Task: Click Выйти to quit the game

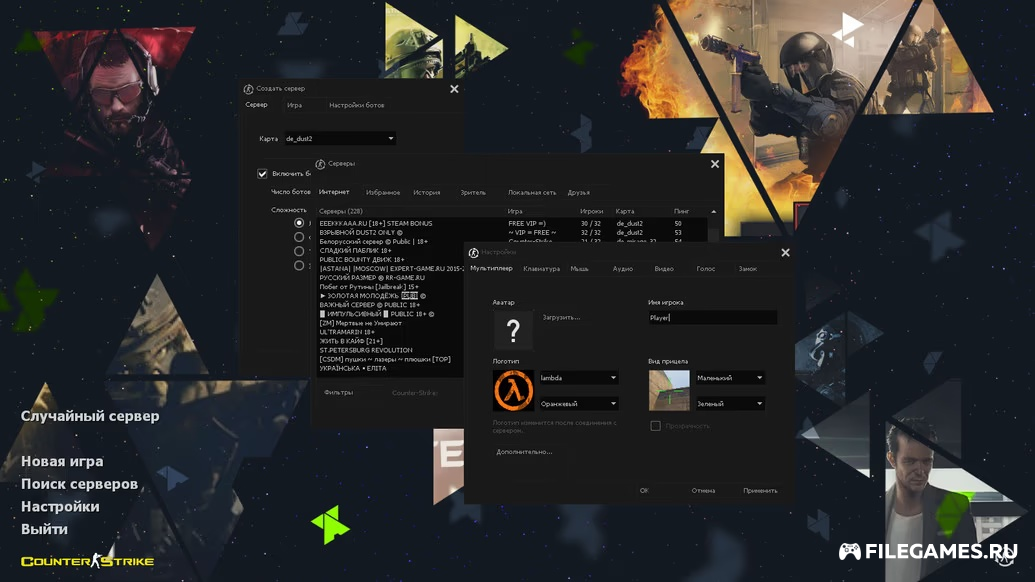Action: pyautogui.click(x=44, y=529)
